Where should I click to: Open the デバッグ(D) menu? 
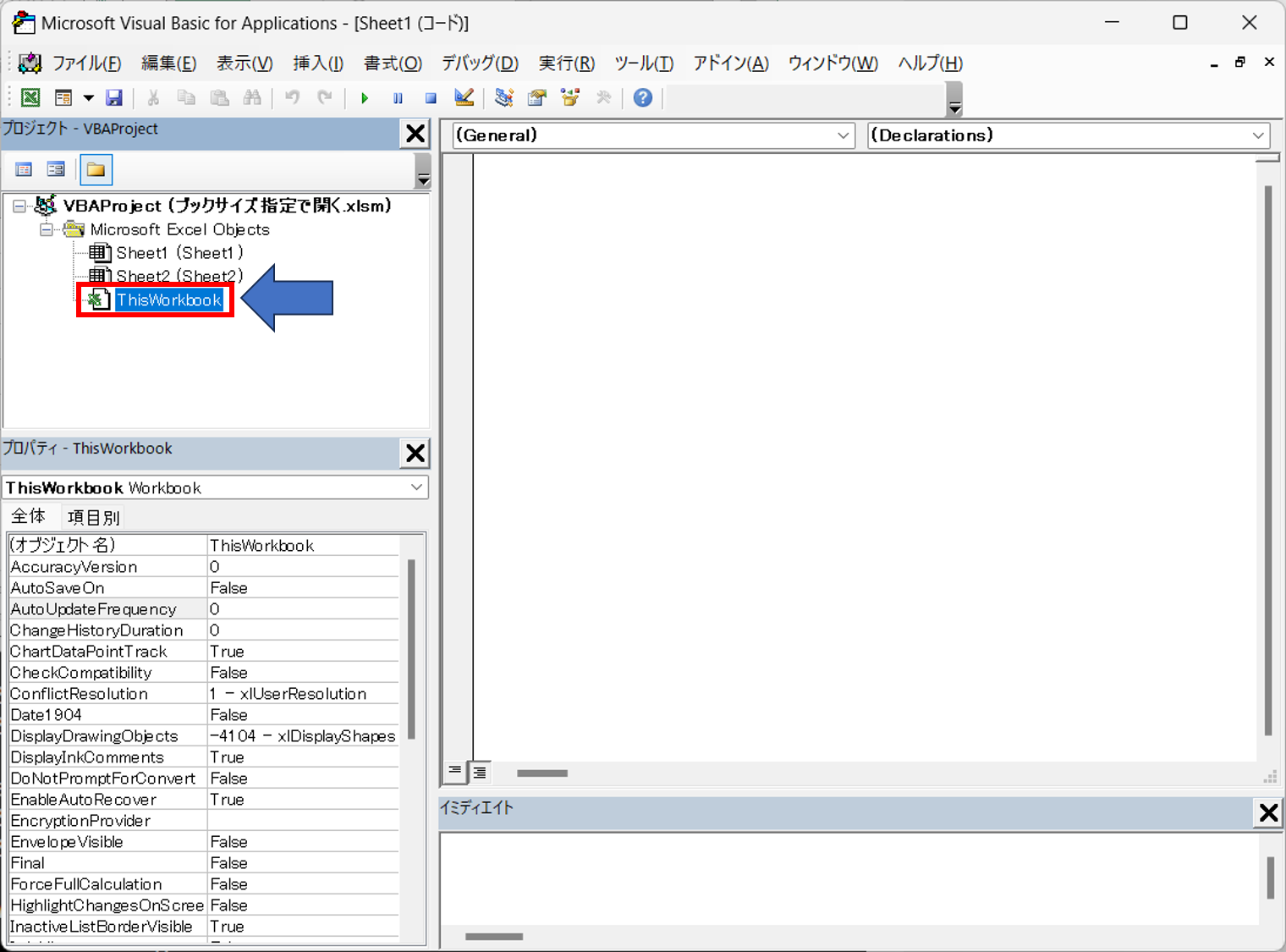(480, 63)
